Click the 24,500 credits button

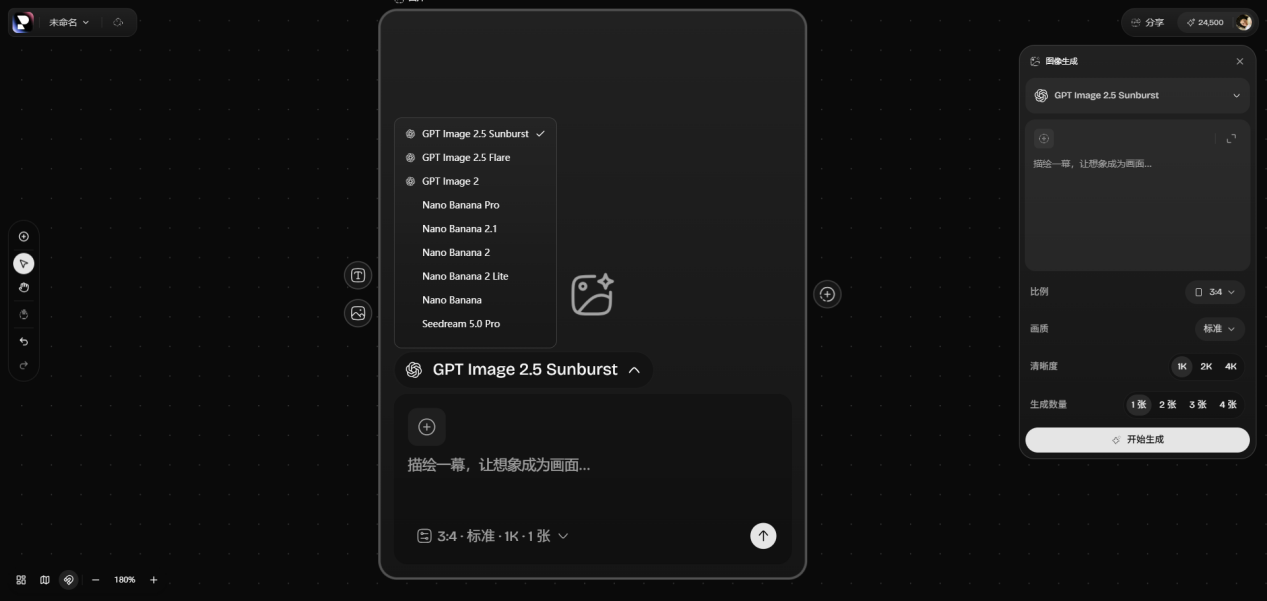[x=1205, y=22]
